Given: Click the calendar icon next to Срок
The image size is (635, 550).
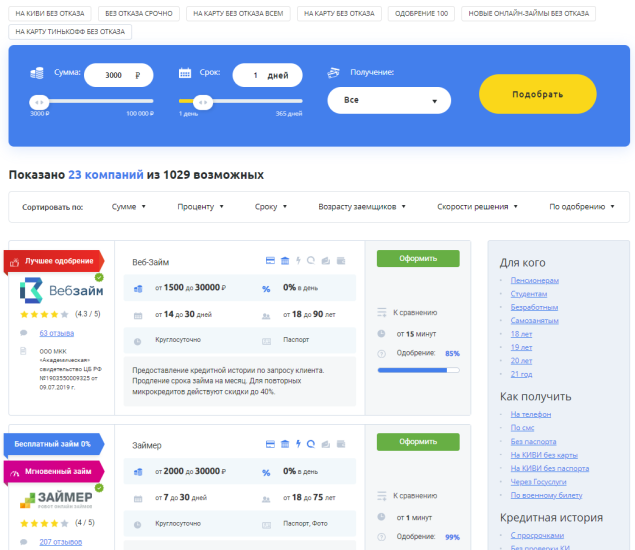Looking at the screenshot, I should tap(185, 73).
